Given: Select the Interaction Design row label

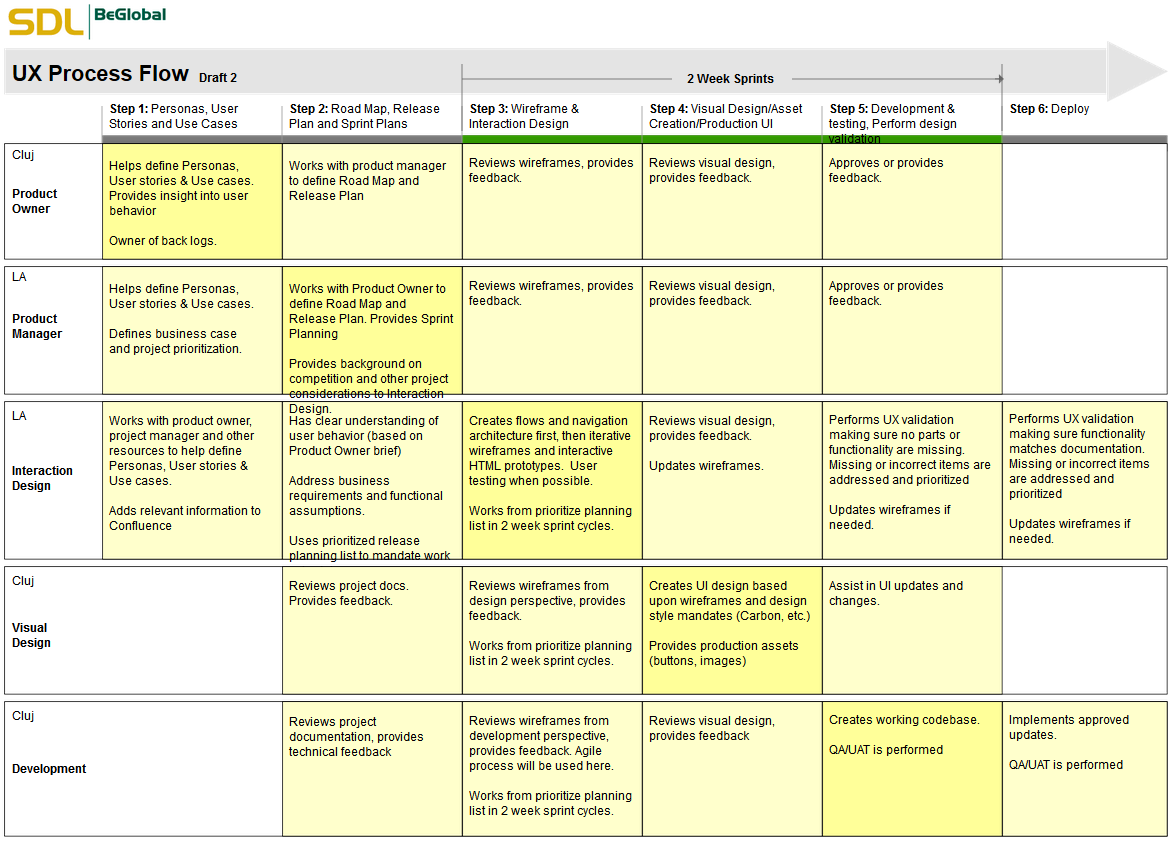Looking at the screenshot, I should 42,478.
